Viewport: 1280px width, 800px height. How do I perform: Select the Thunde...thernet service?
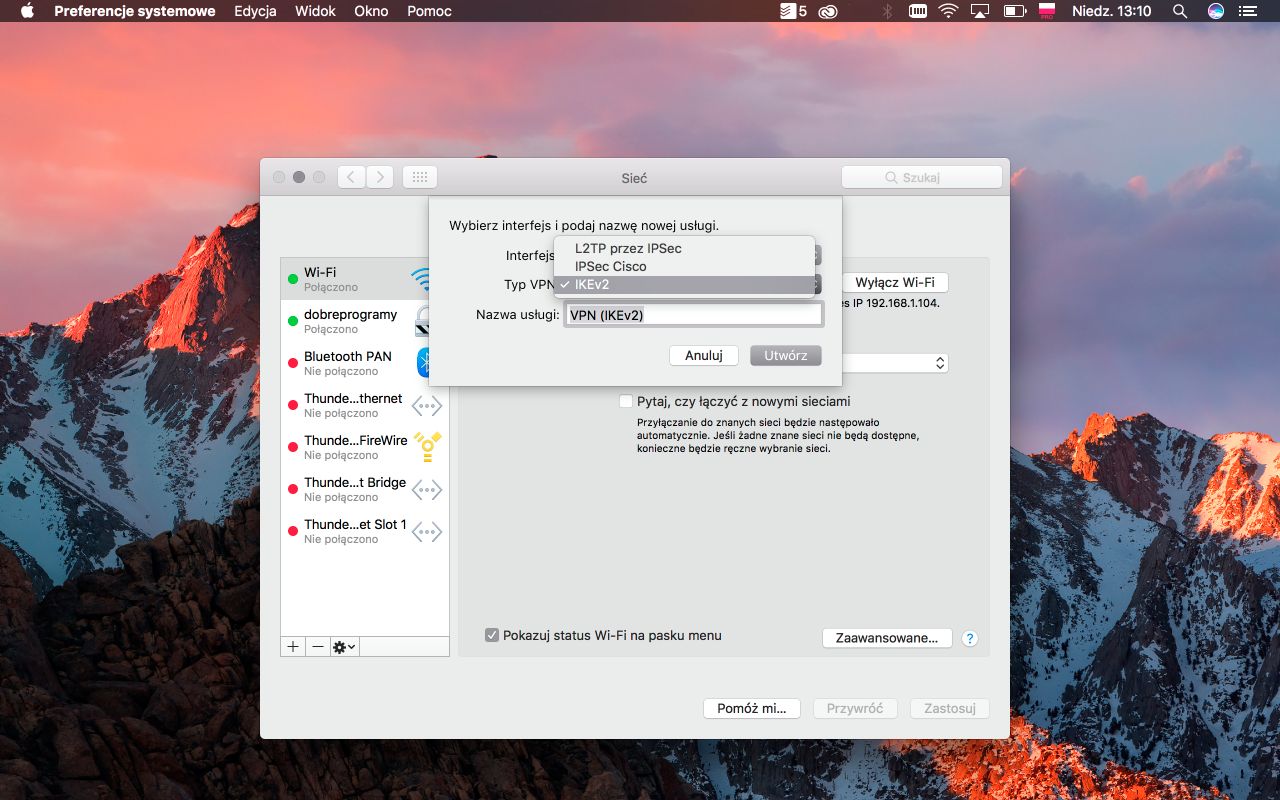[365, 405]
